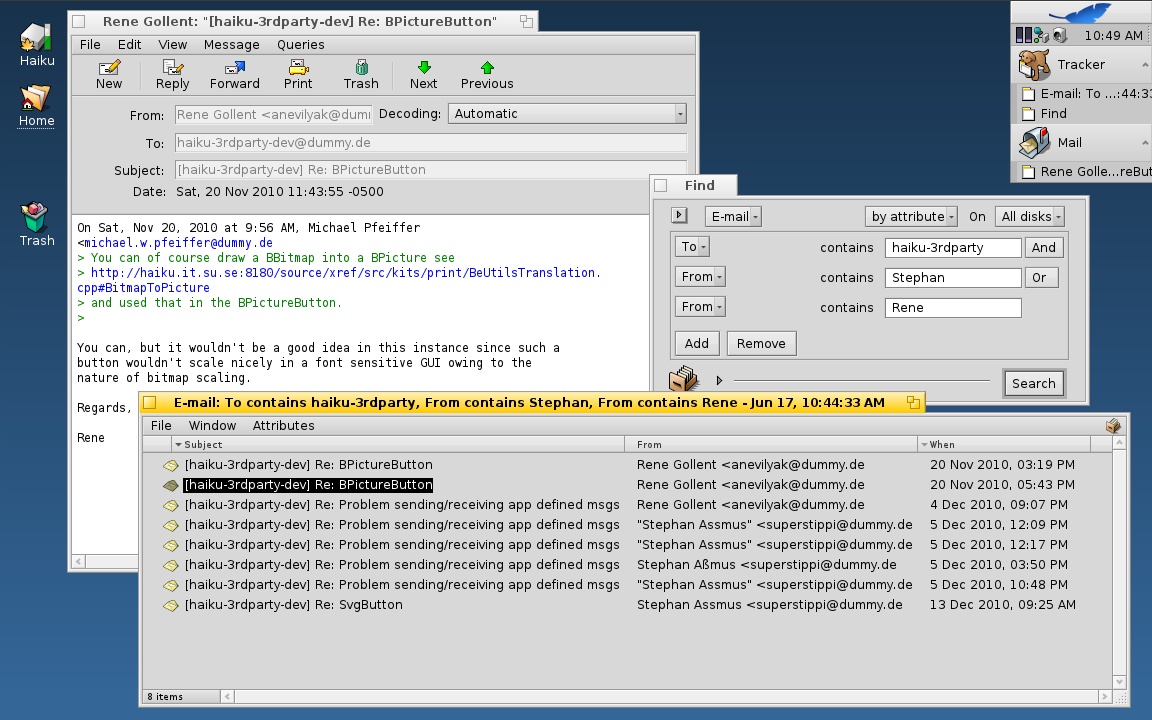Viewport: 1152px width, 720px height.
Task: Open the Home folder on desktop
Action: (x=36, y=99)
